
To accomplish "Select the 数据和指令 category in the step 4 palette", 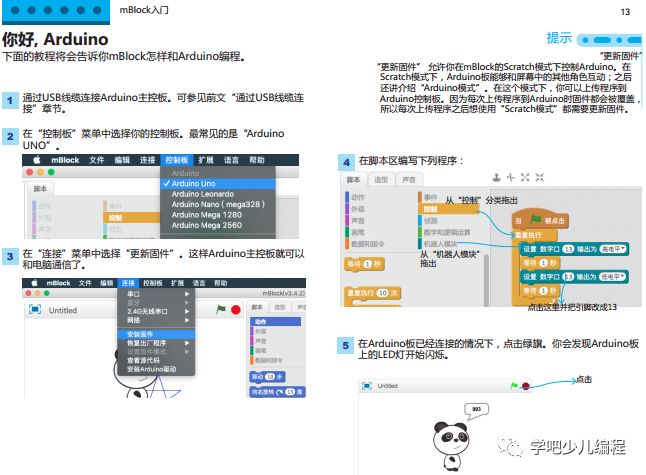I will [x=365, y=244].
